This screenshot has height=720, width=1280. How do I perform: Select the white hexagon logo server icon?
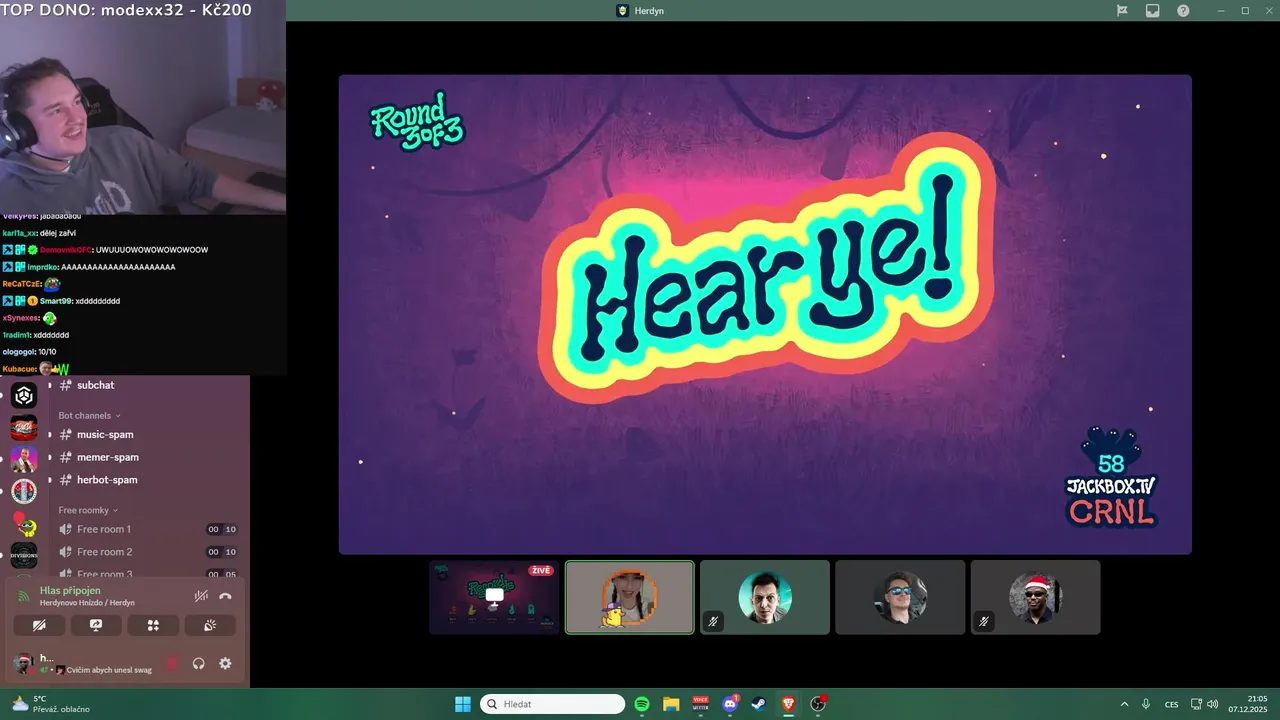24,396
